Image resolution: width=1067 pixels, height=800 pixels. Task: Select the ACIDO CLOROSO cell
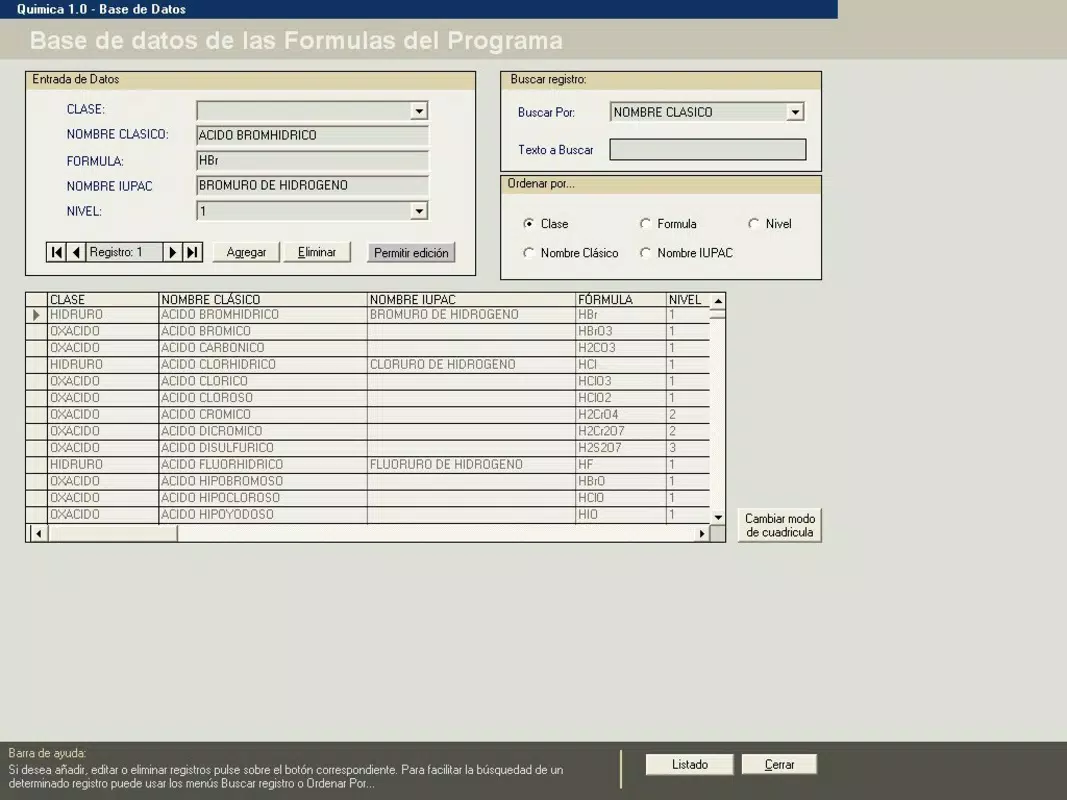click(x=263, y=398)
